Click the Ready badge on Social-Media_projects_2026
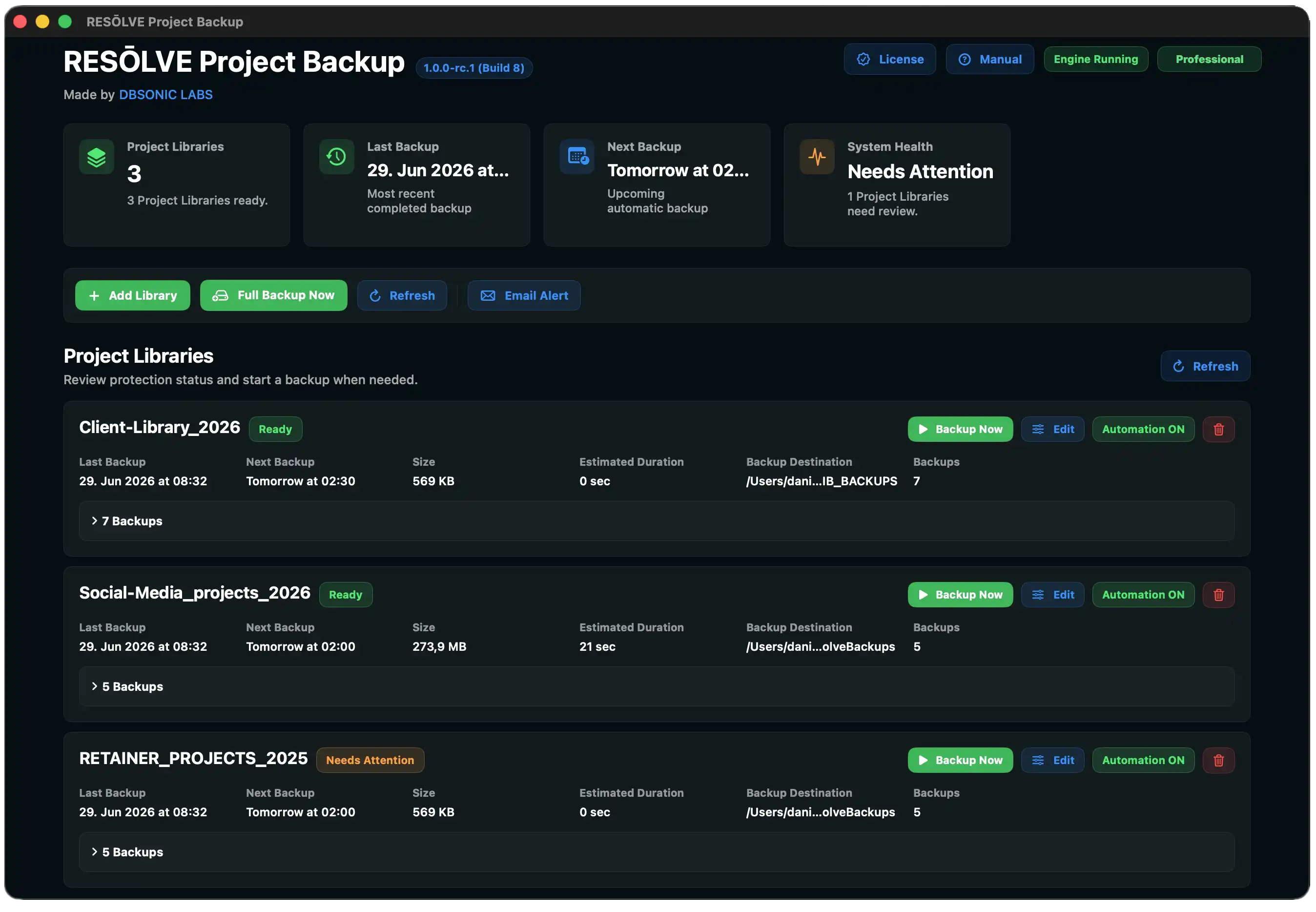 (x=346, y=595)
